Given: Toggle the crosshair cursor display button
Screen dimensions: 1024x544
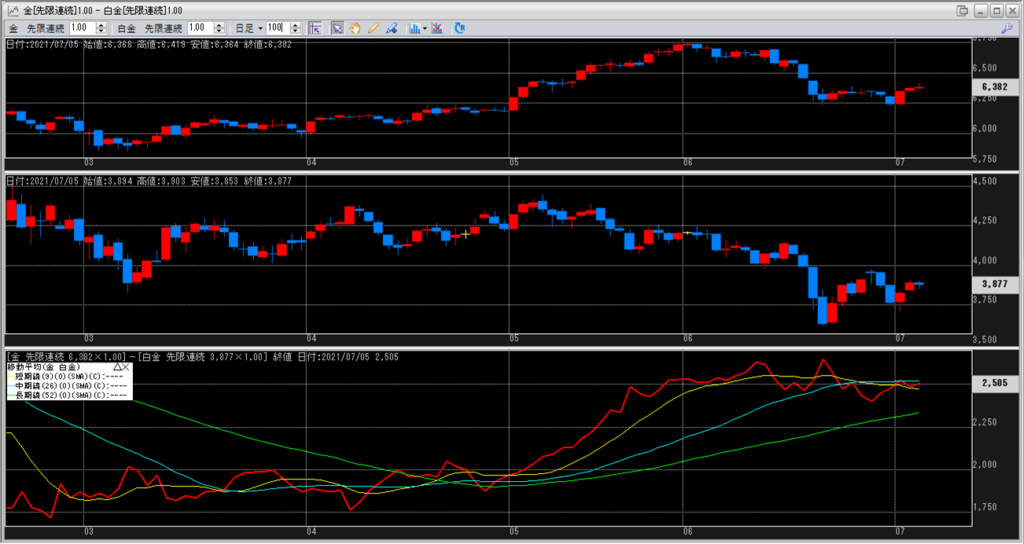Looking at the screenshot, I should (x=314, y=27).
